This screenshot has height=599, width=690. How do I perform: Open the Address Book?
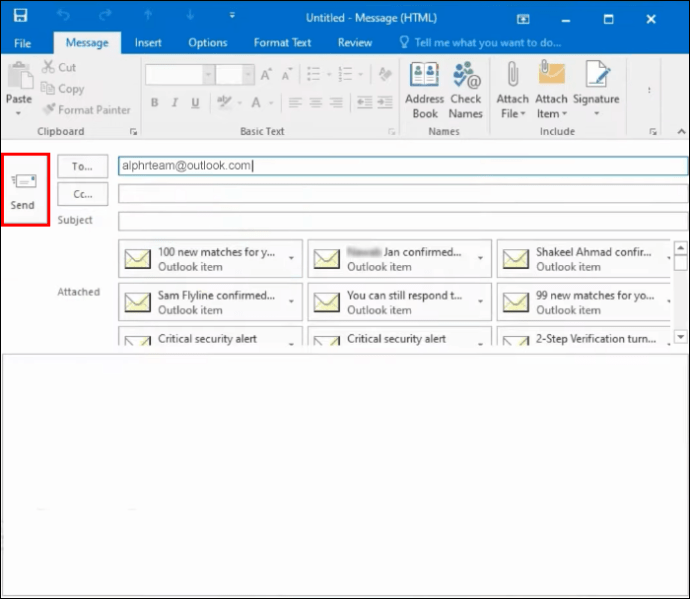[424, 89]
